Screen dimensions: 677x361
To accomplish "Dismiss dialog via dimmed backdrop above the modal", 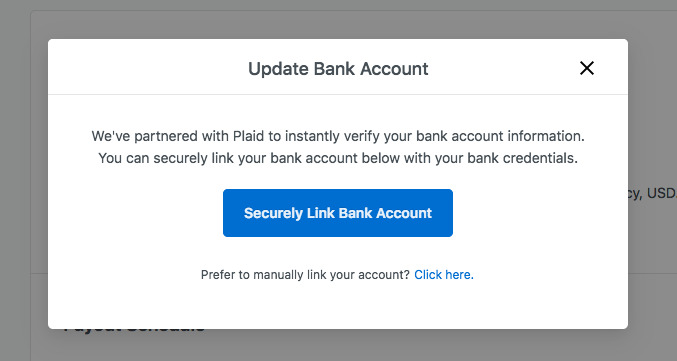I will [338, 19].
